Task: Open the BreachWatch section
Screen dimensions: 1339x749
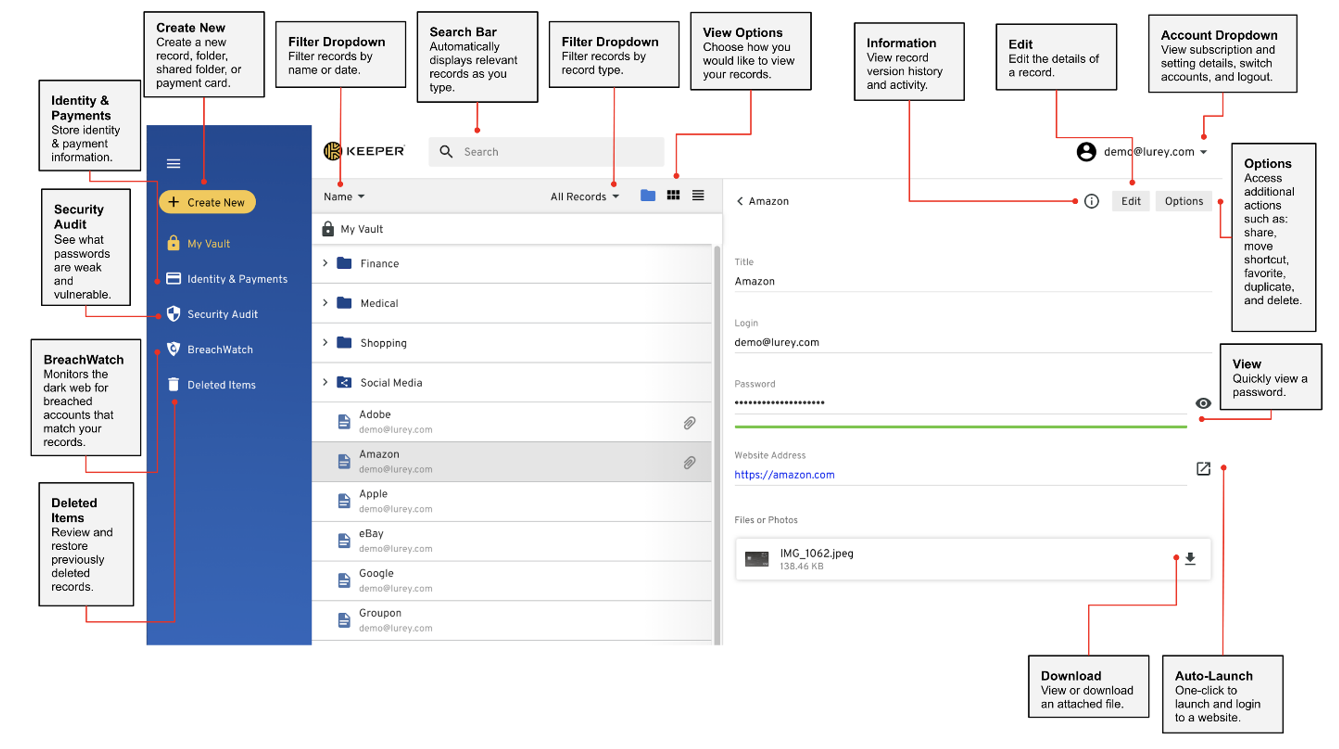Action: click(209, 349)
